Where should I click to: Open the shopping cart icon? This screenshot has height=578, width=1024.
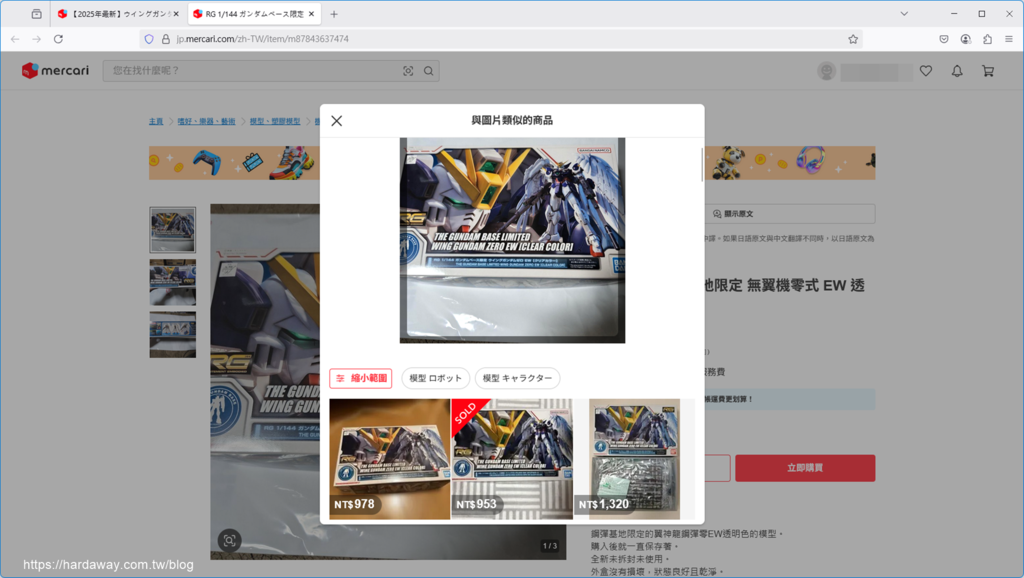coord(988,71)
